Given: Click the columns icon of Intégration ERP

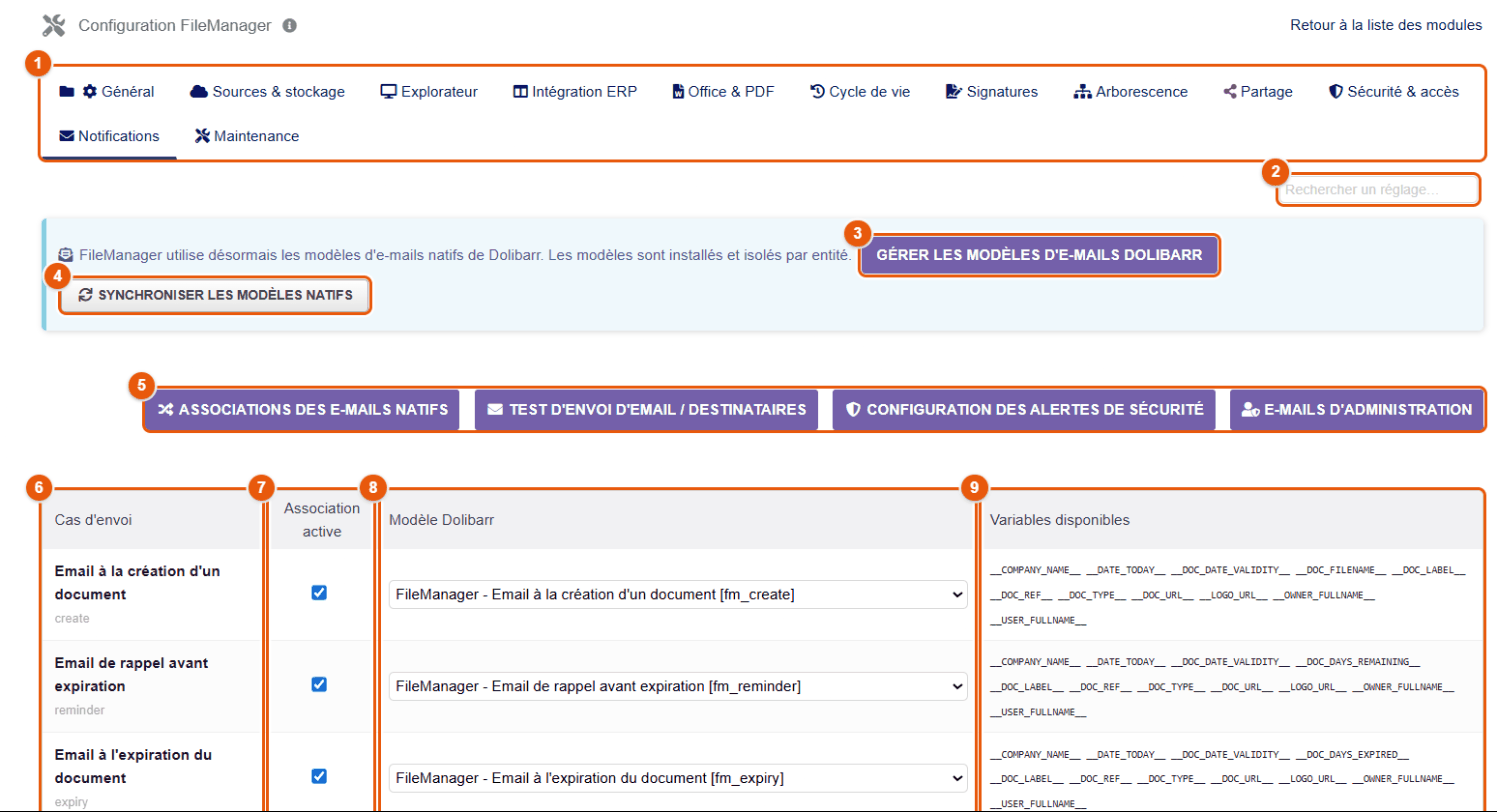Looking at the screenshot, I should click(520, 92).
